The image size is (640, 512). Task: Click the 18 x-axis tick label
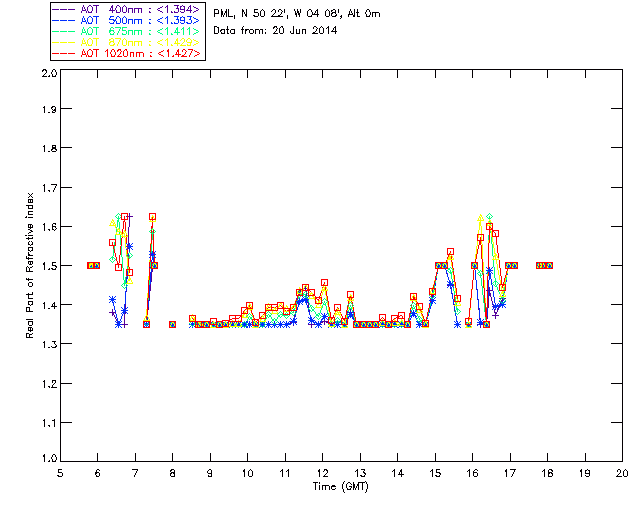click(x=547, y=473)
